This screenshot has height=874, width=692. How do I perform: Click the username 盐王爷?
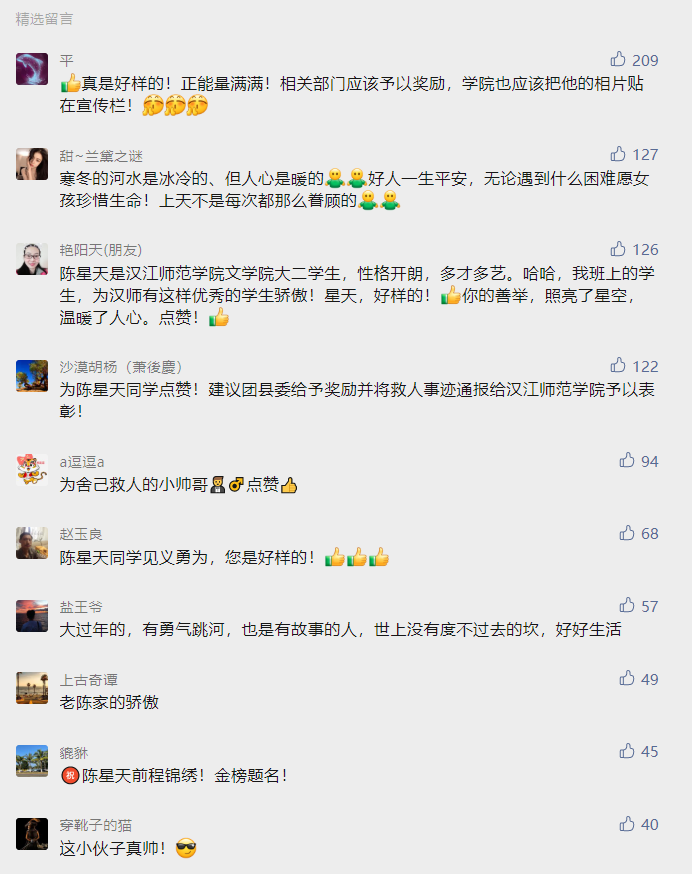(81, 607)
